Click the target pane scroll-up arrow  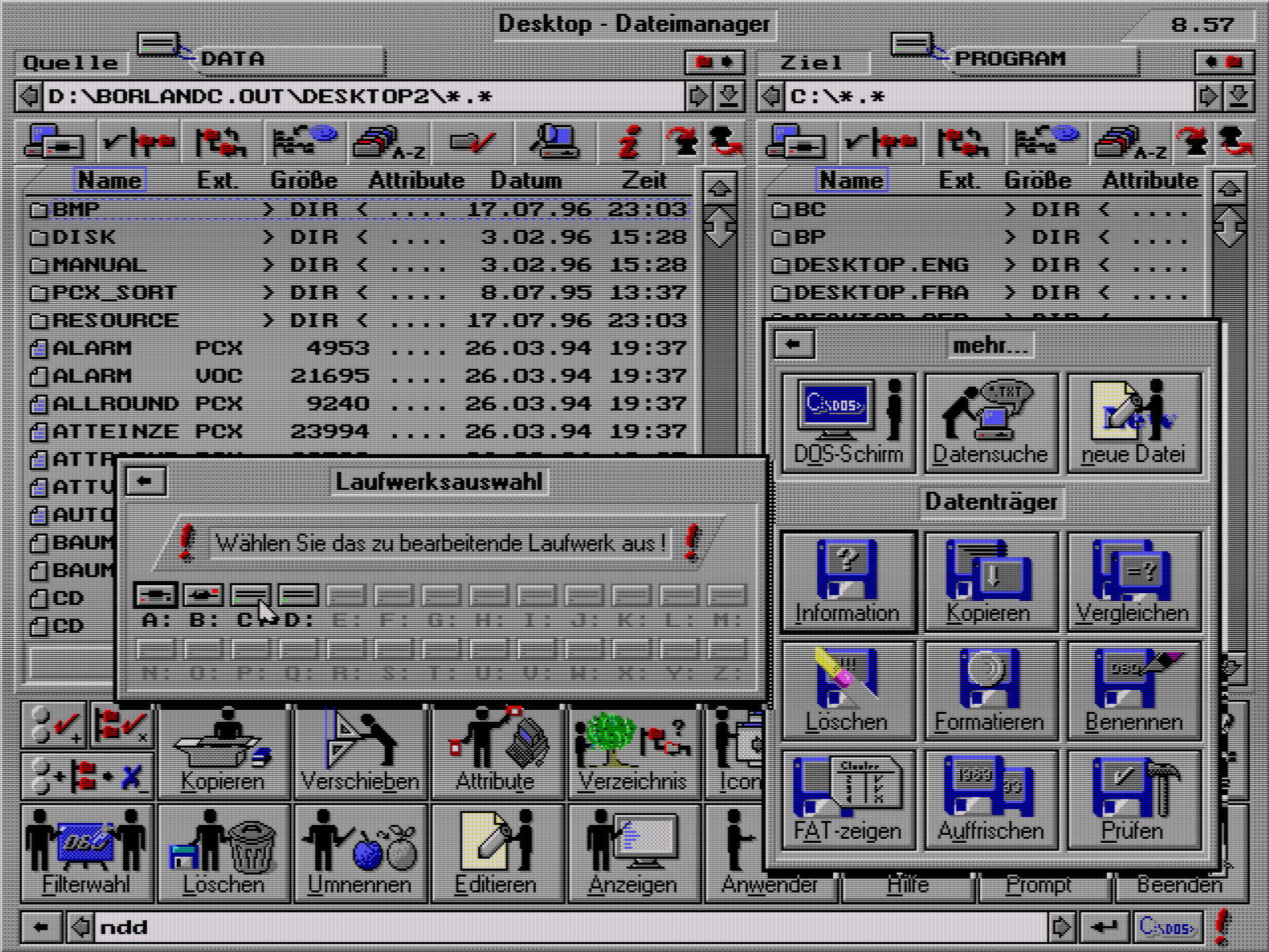1230,189
